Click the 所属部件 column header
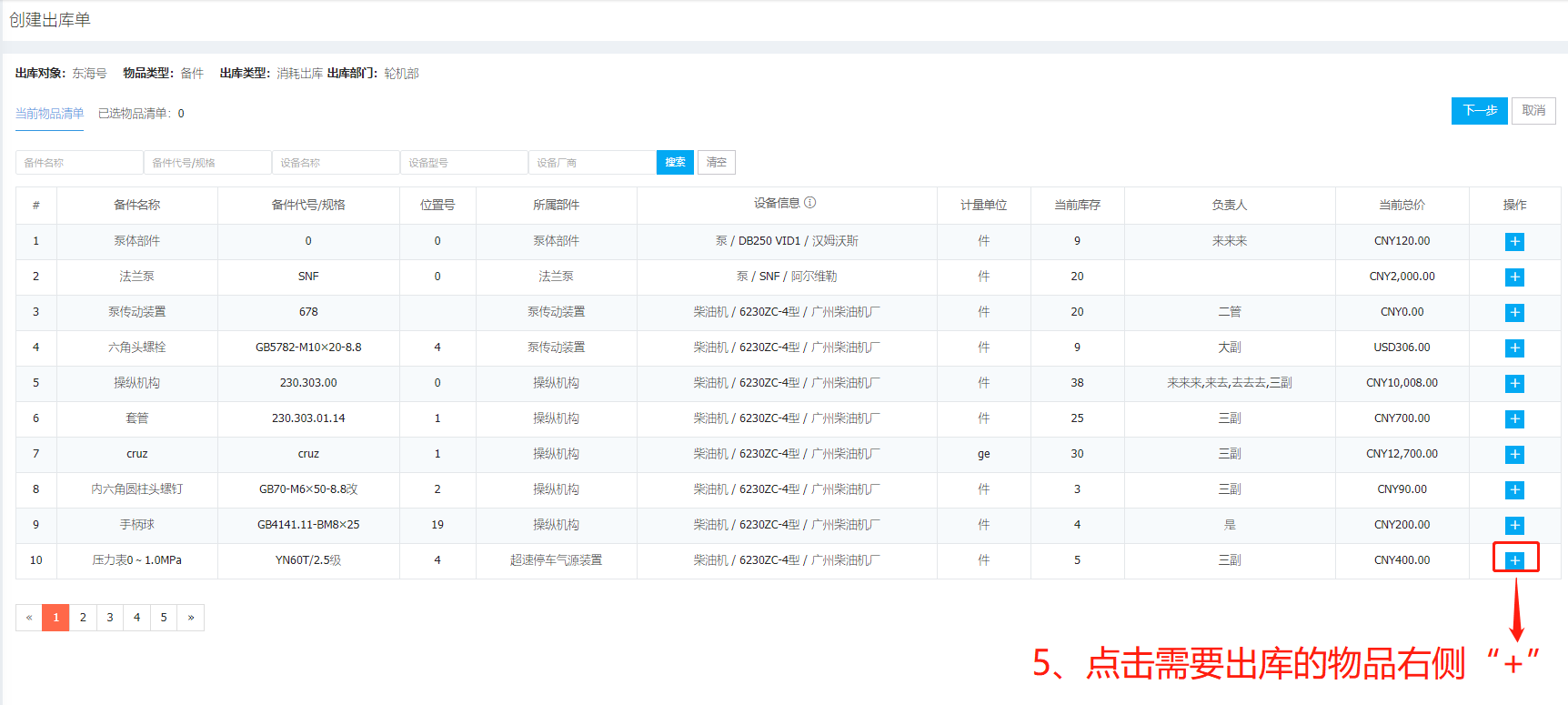This screenshot has height=705, width=1568. point(556,206)
